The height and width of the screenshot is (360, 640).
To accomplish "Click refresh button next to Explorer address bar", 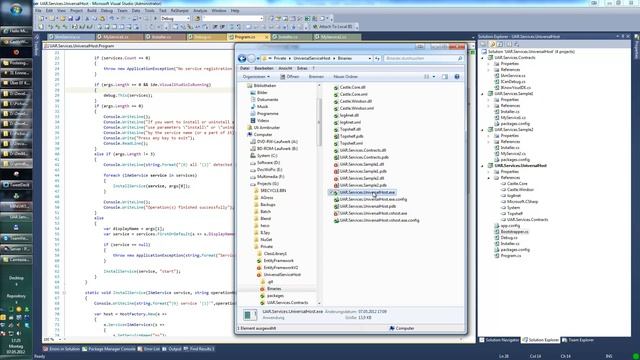I will point(377,58).
